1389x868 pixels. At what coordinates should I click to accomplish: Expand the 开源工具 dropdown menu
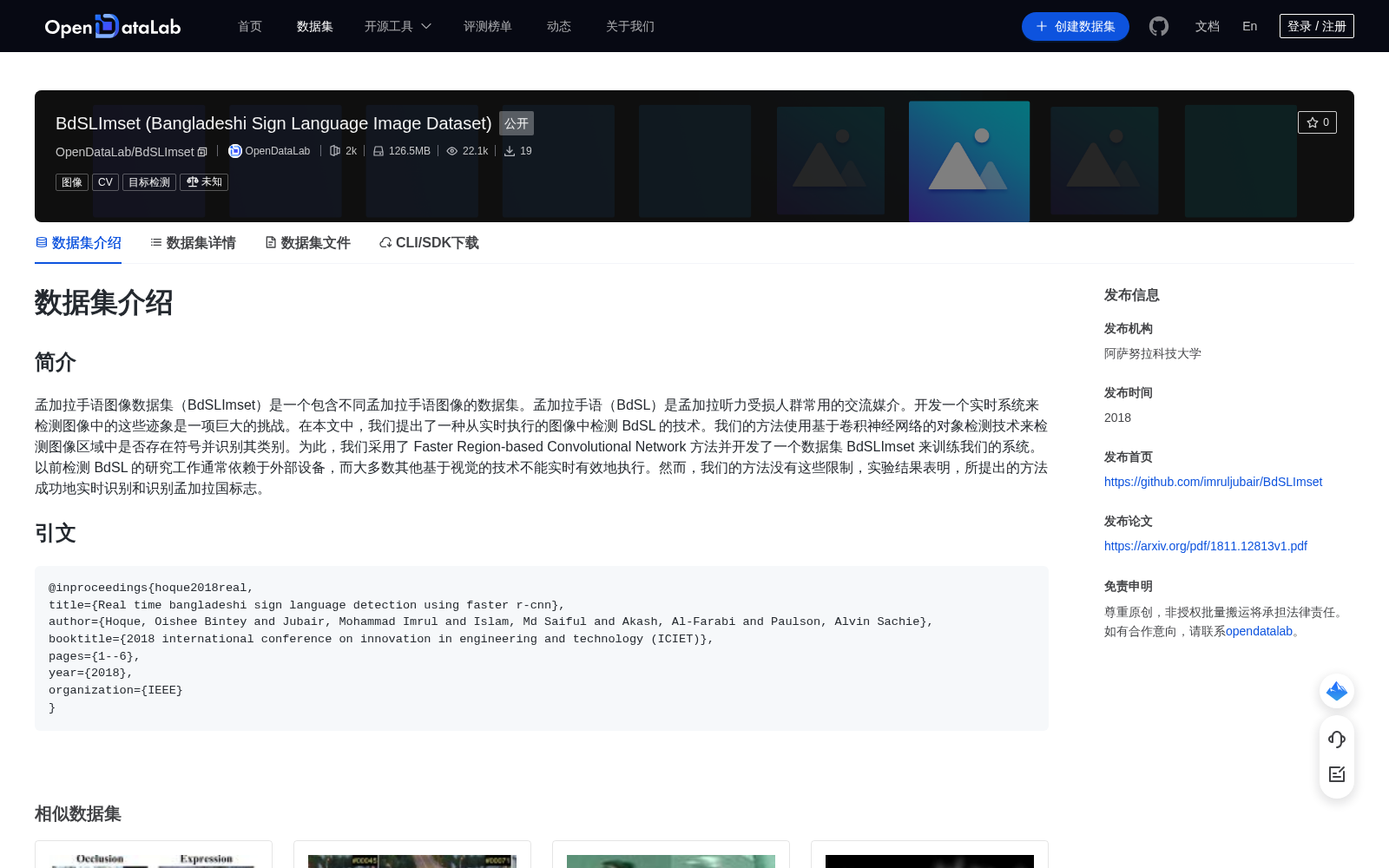click(398, 26)
